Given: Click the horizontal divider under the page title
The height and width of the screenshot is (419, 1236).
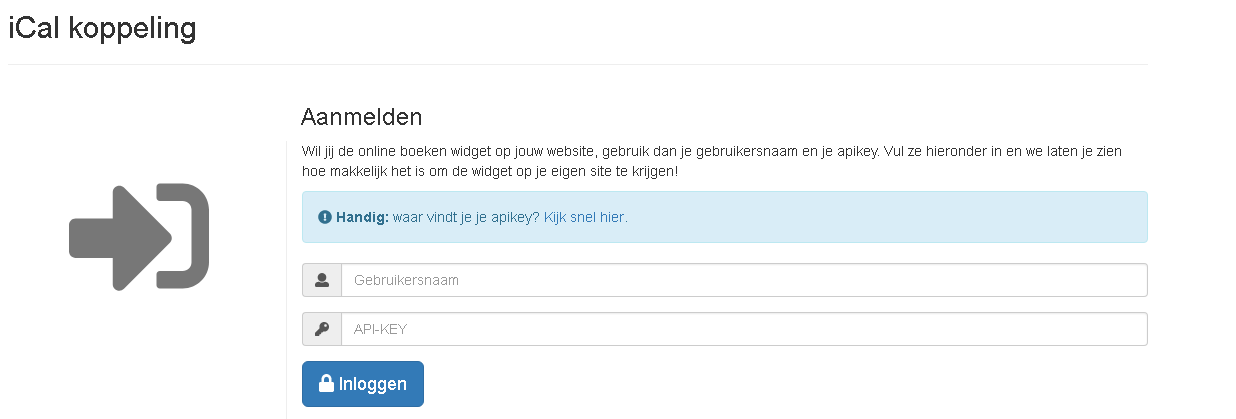Looking at the screenshot, I should point(578,65).
